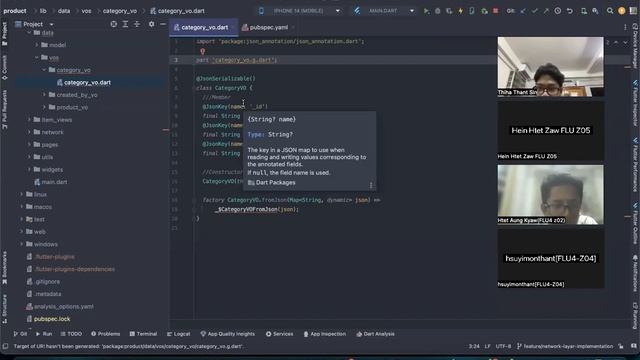Stop the running app with red square
The height and width of the screenshot is (360, 640).
496,11
